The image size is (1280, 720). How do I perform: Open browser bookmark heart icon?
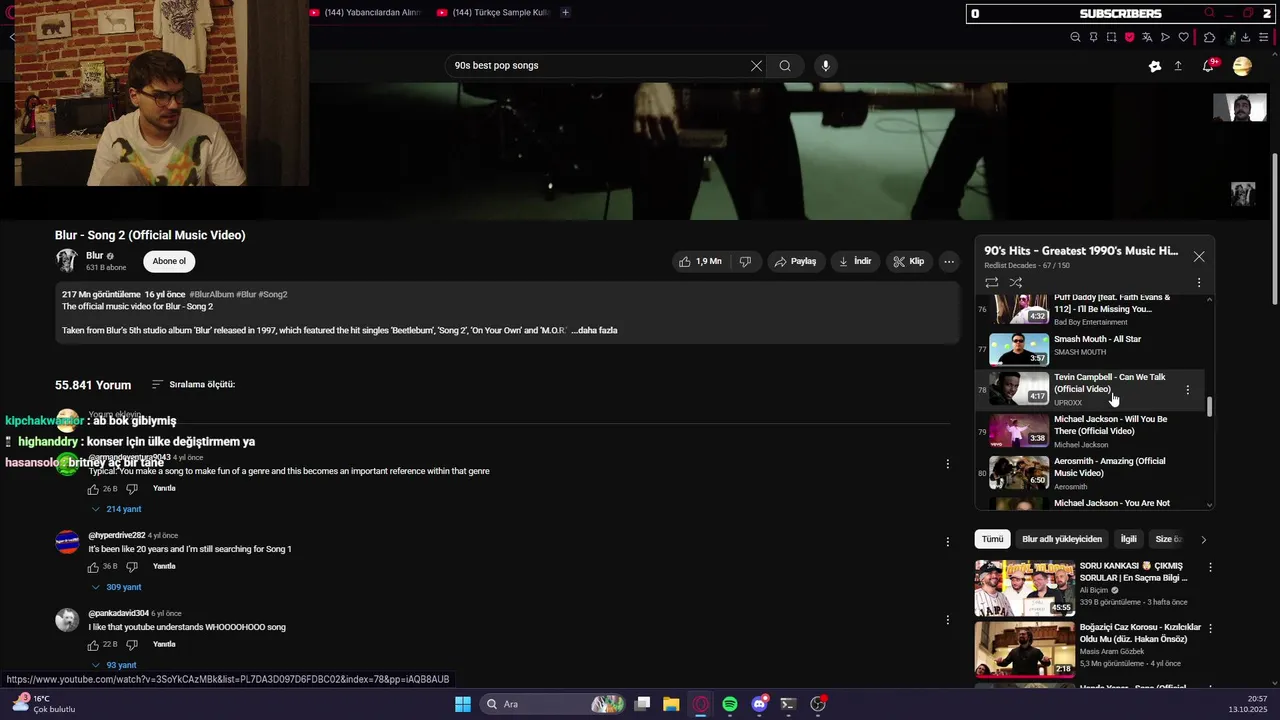[x=1183, y=37]
